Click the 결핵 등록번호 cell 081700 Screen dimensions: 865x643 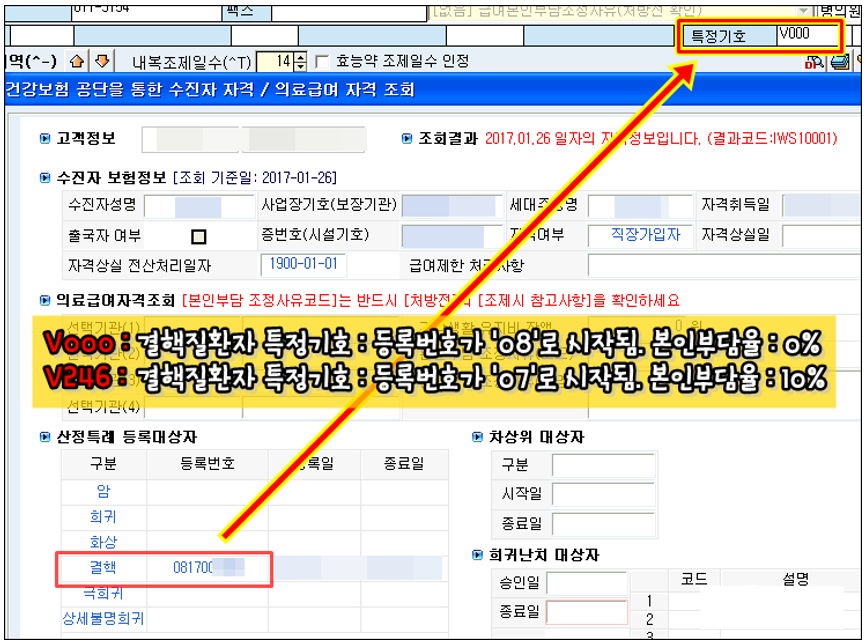(208, 567)
